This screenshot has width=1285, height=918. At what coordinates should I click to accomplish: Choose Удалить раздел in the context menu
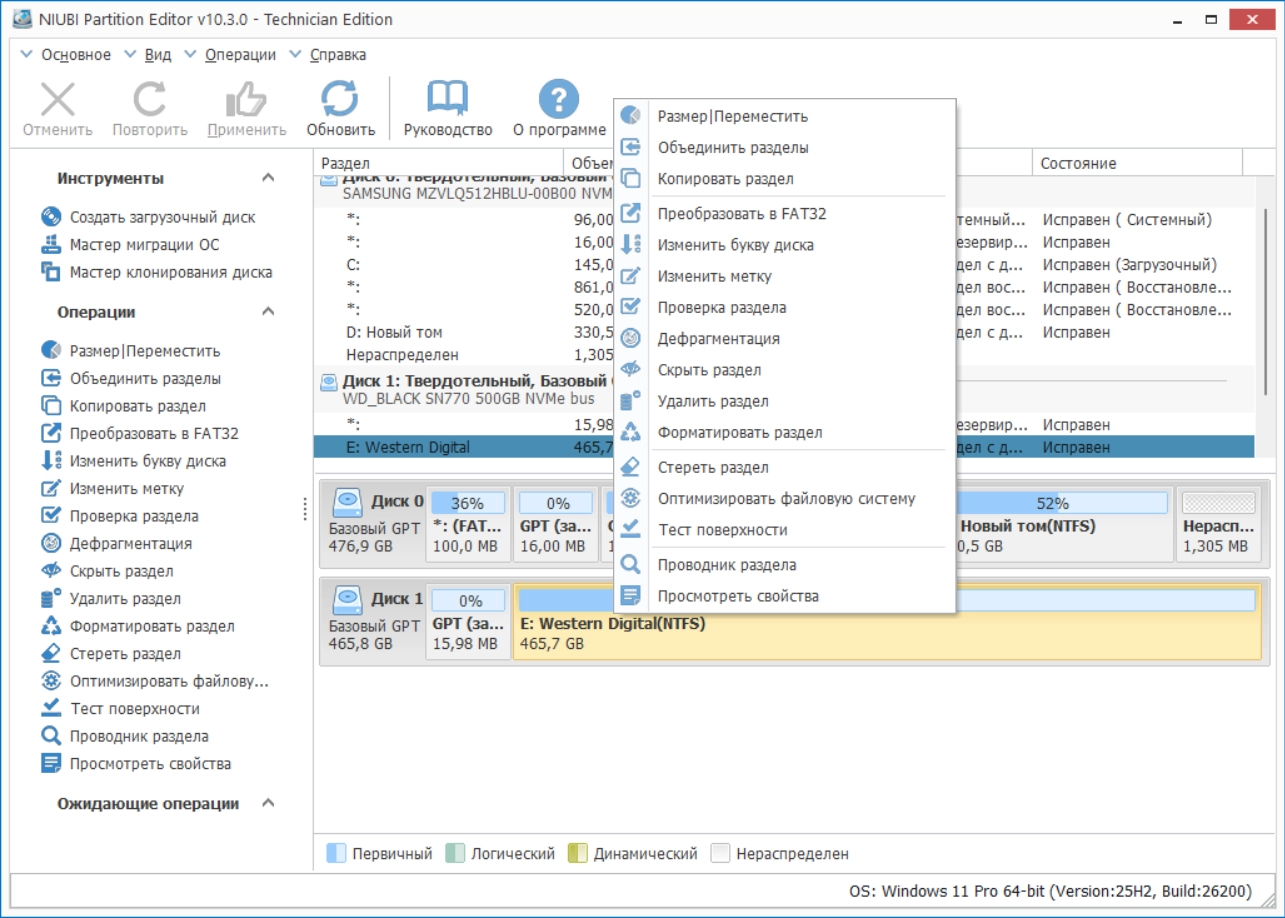click(785, 401)
